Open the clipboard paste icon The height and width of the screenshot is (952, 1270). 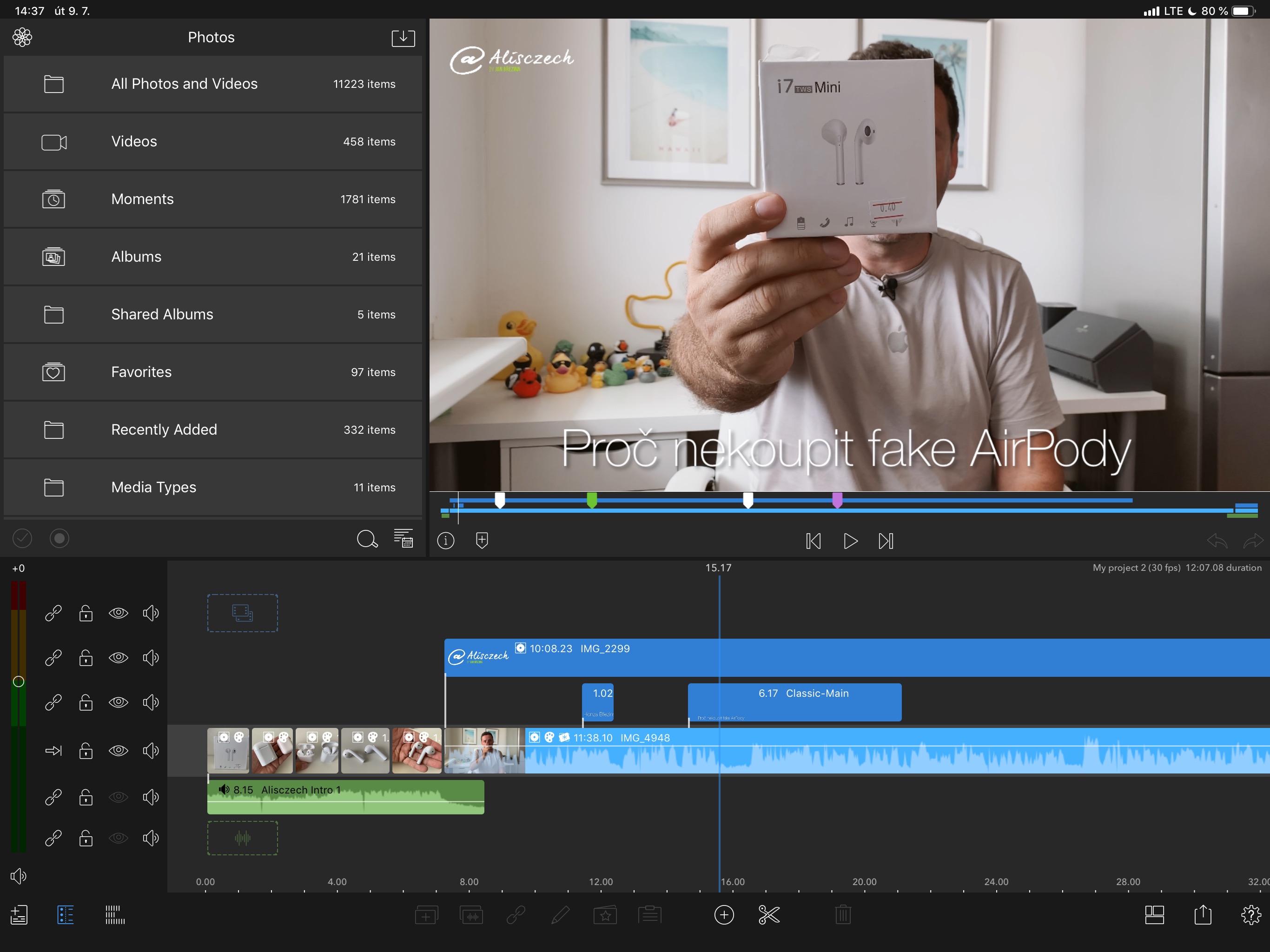tap(650, 914)
